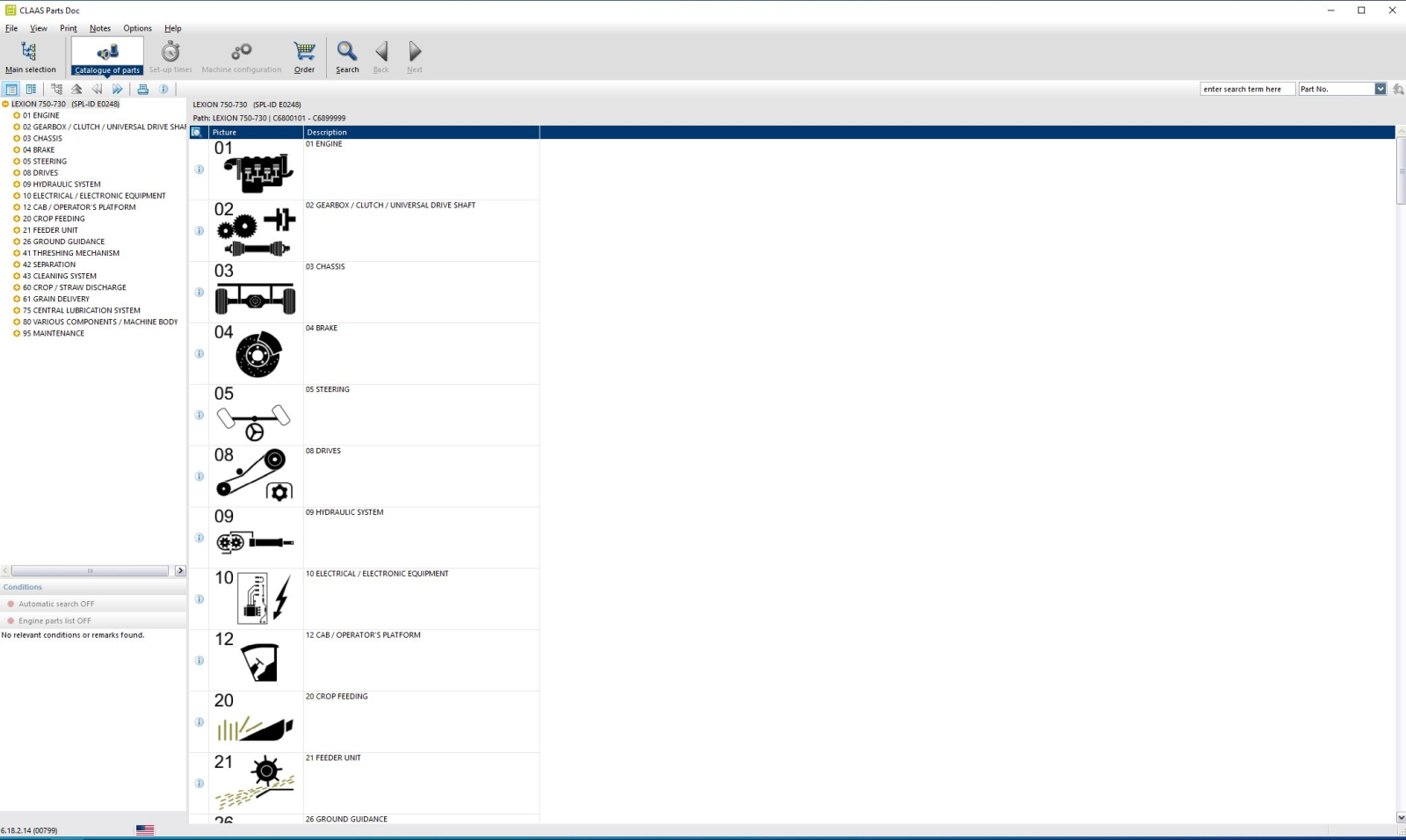
Task: Click the picture column magnifier header icon
Action: click(197, 132)
